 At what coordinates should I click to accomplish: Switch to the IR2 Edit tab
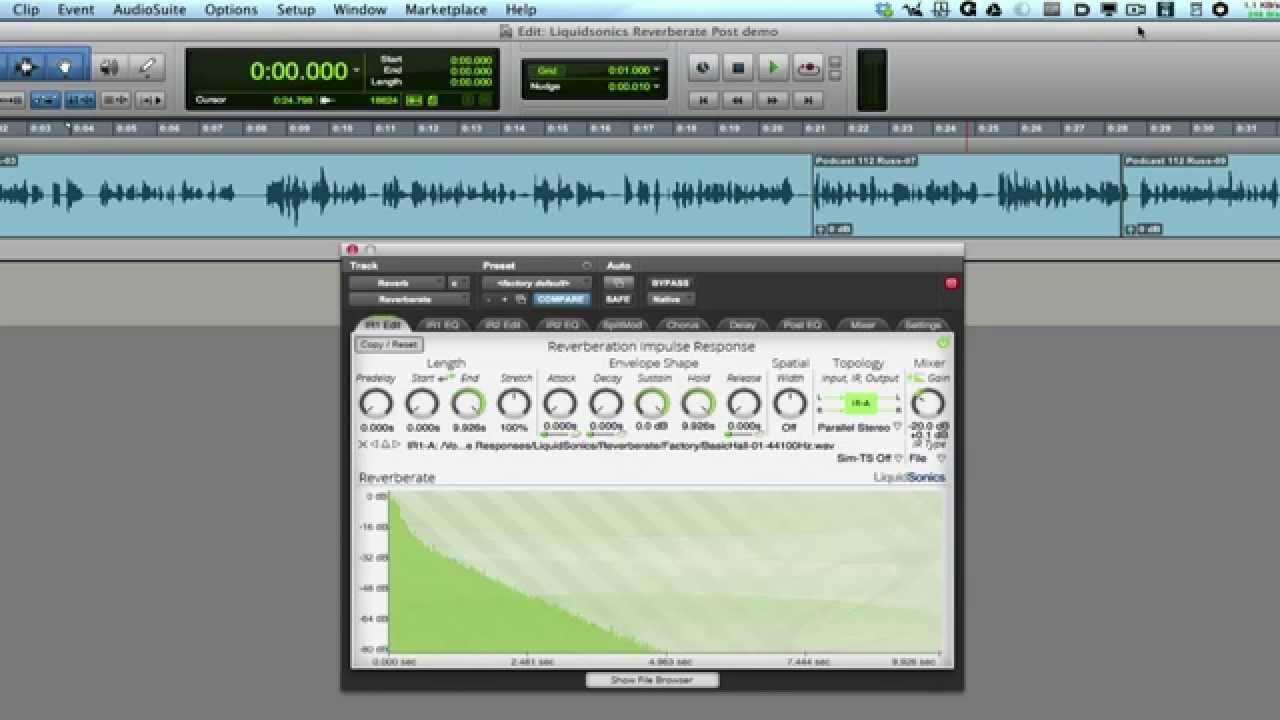[503, 325]
